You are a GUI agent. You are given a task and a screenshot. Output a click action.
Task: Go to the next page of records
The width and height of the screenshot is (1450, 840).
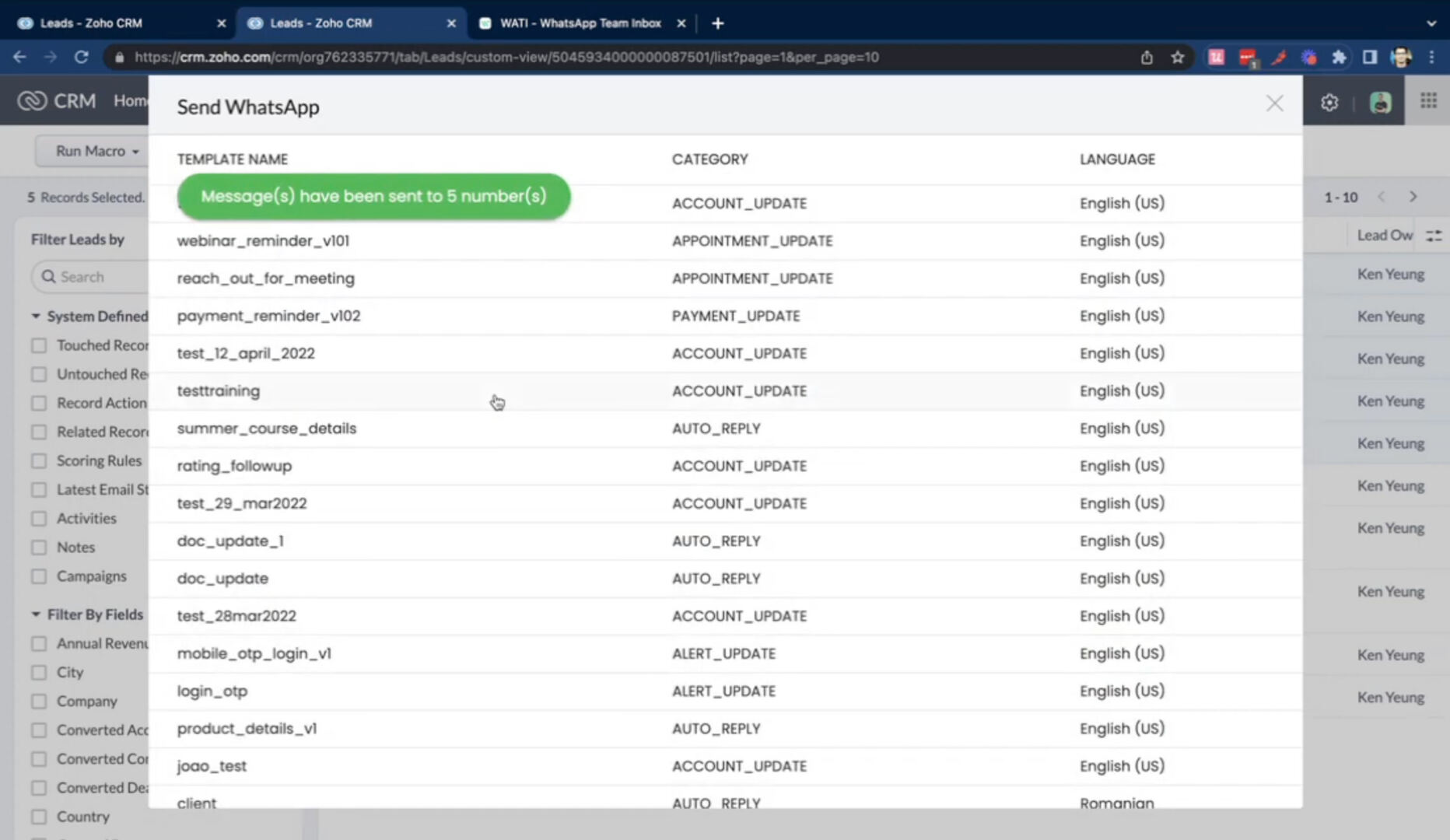1413,197
